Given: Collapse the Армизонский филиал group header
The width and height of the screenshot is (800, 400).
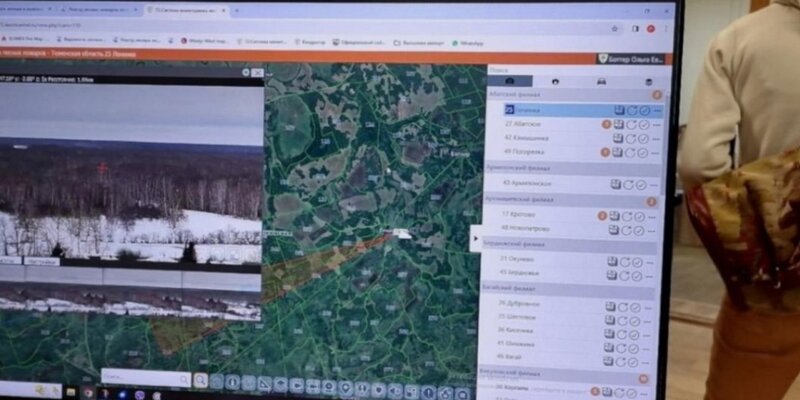Looking at the screenshot, I should (572, 169).
